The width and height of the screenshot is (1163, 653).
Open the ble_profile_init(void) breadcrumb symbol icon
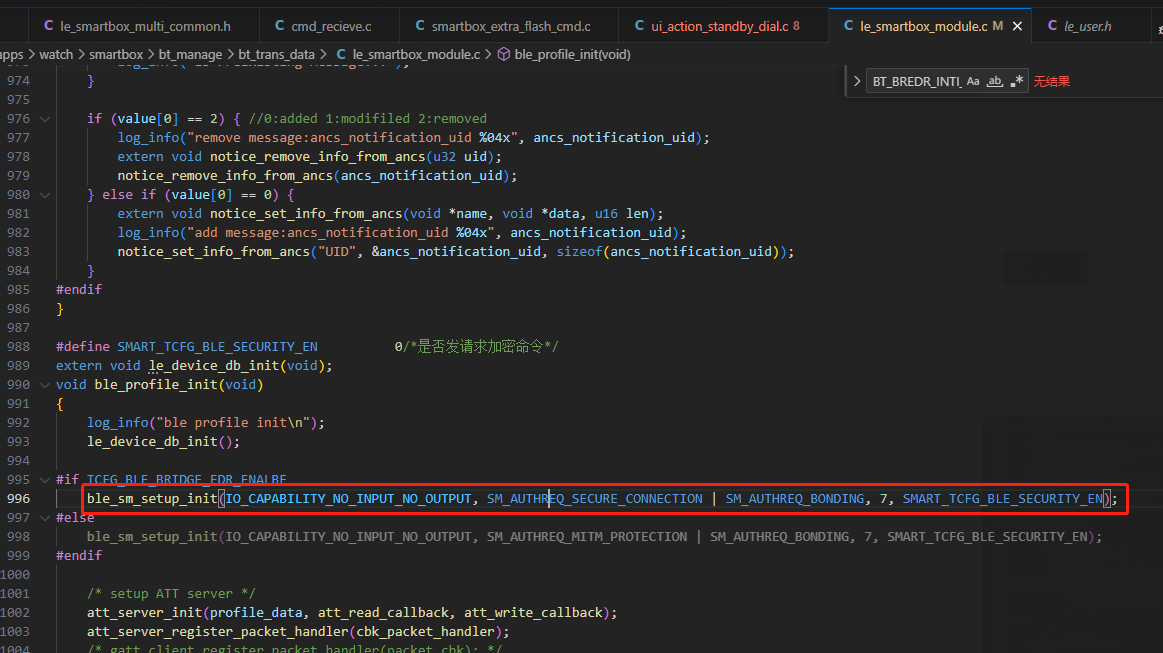pyautogui.click(x=504, y=54)
